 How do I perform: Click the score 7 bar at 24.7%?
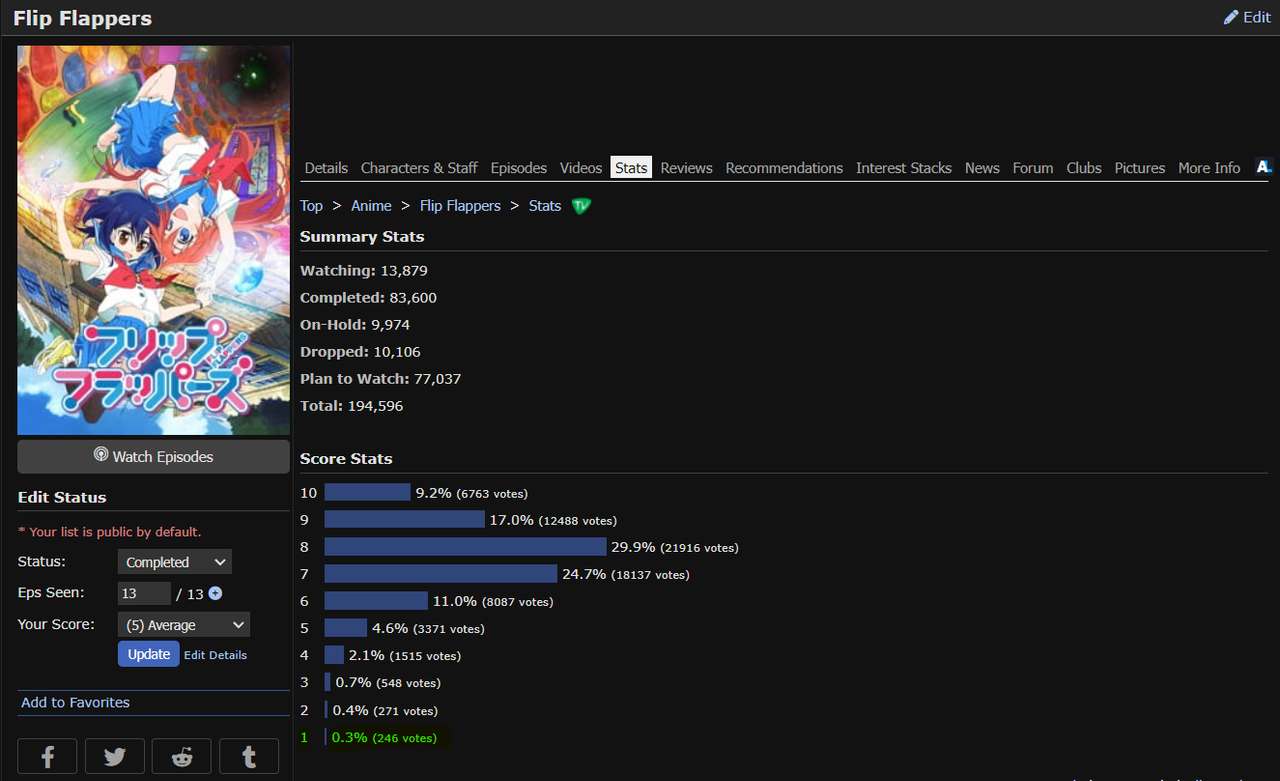pos(440,574)
